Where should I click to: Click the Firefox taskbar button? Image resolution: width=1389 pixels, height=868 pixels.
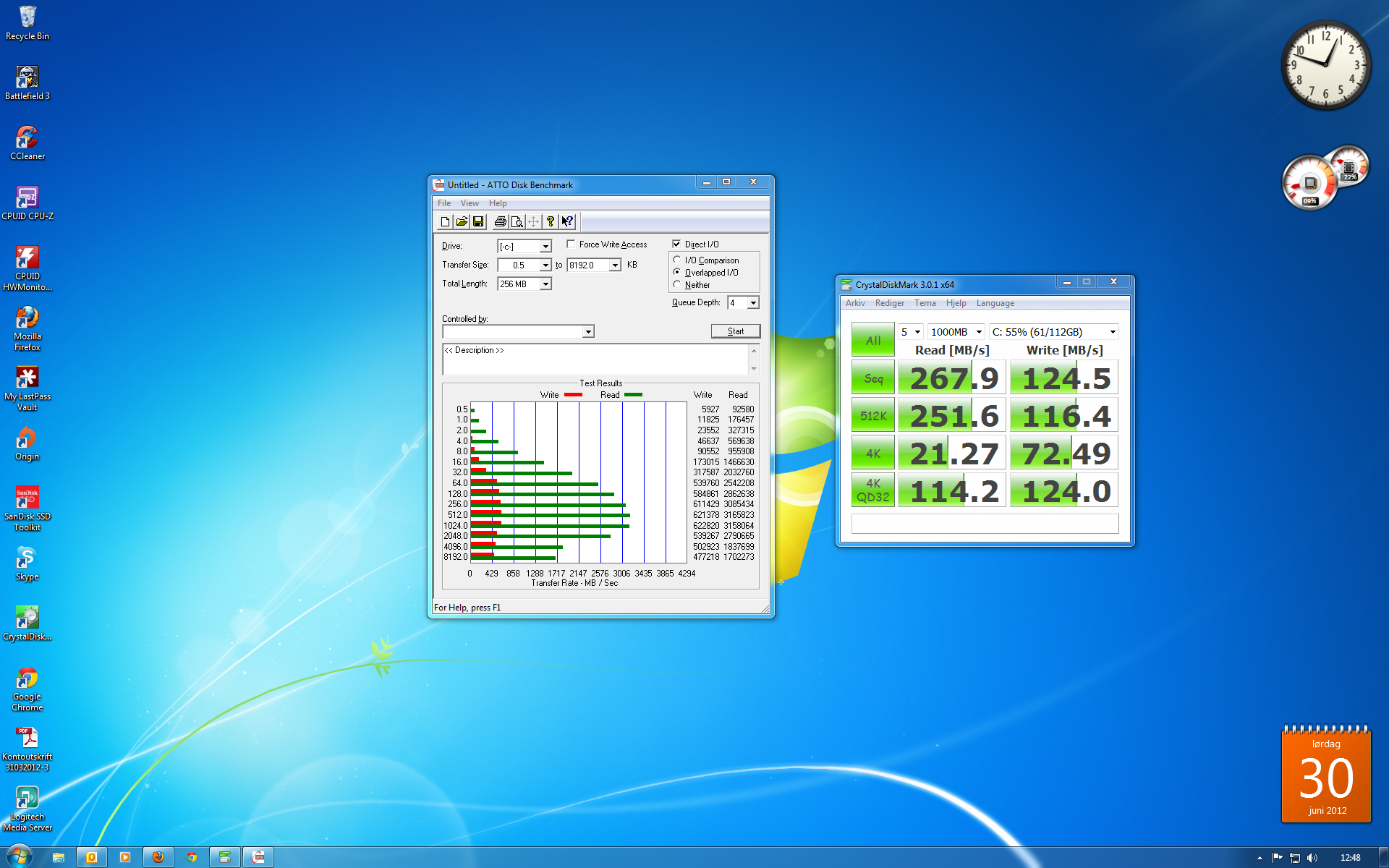click(x=158, y=857)
